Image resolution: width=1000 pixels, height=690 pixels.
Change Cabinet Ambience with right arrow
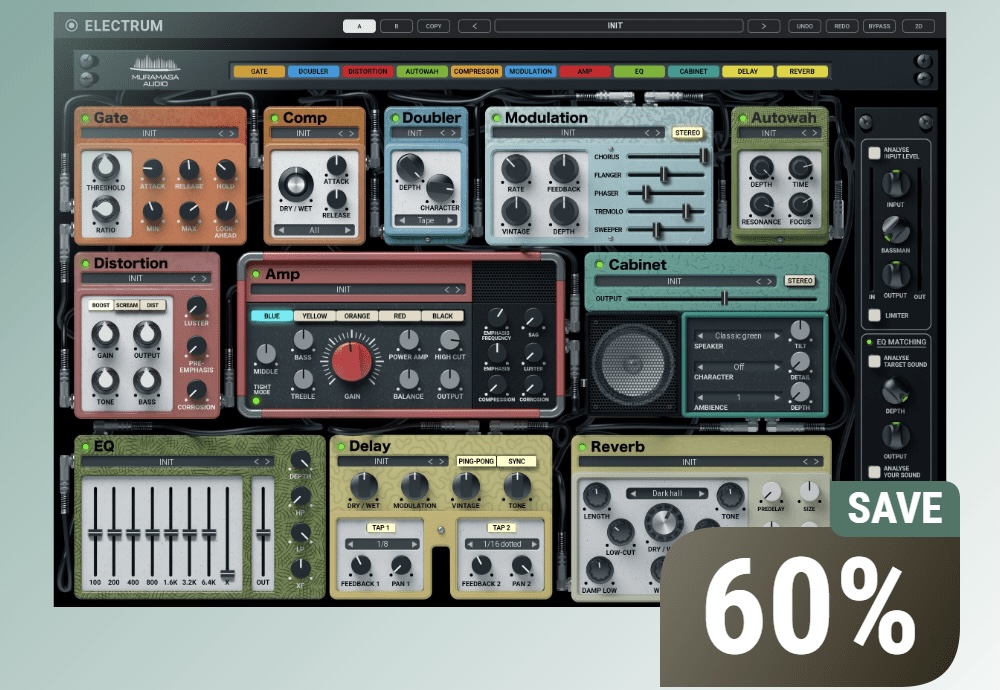pyautogui.click(x=777, y=397)
